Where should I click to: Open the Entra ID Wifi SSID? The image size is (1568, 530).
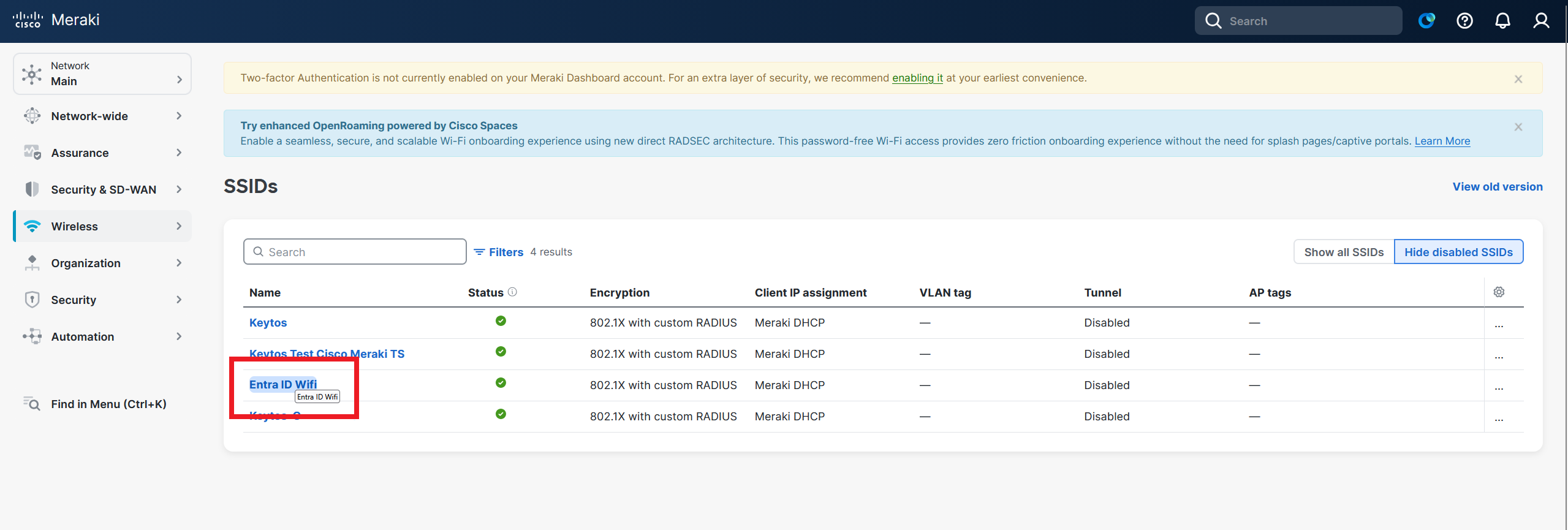click(283, 385)
